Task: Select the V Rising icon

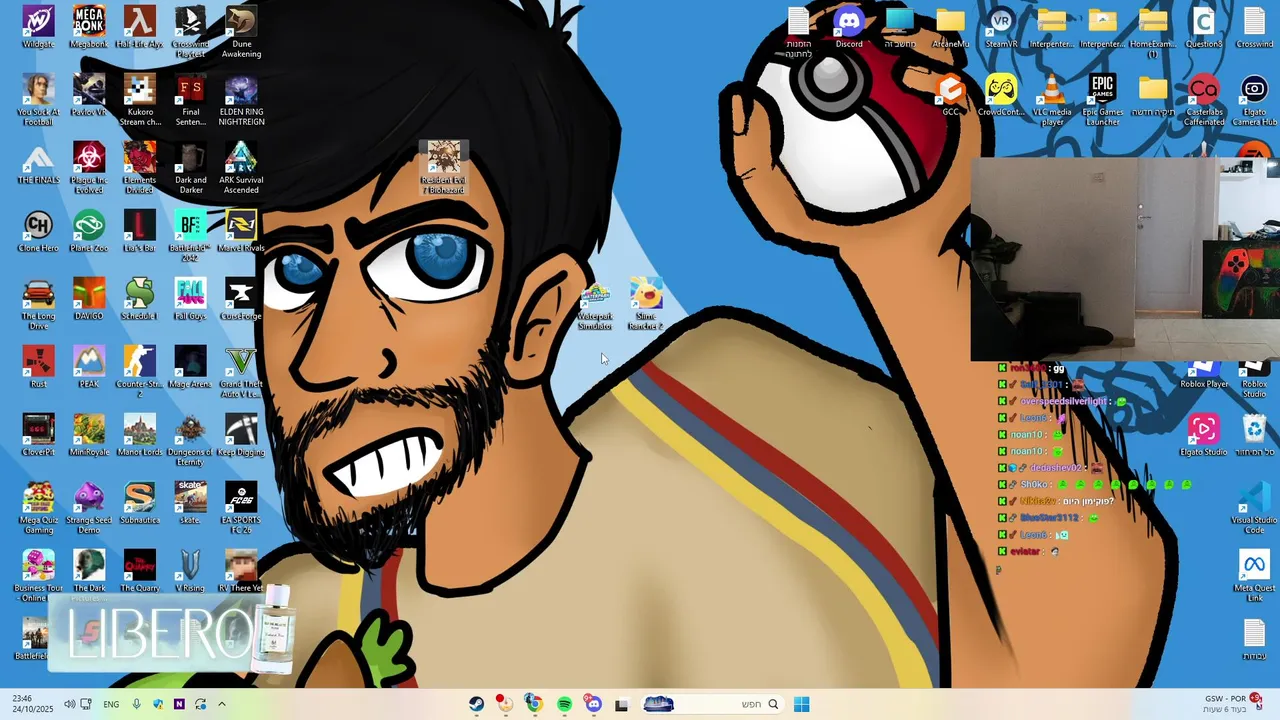Action: [190, 571]
